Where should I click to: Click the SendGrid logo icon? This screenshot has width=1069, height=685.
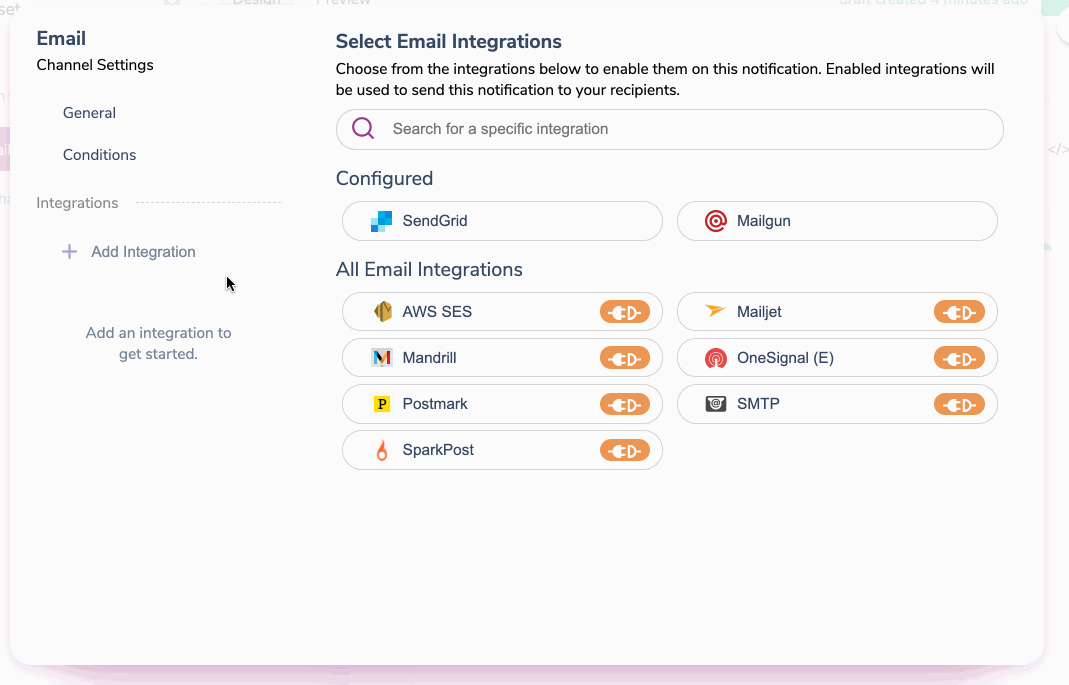381,221
